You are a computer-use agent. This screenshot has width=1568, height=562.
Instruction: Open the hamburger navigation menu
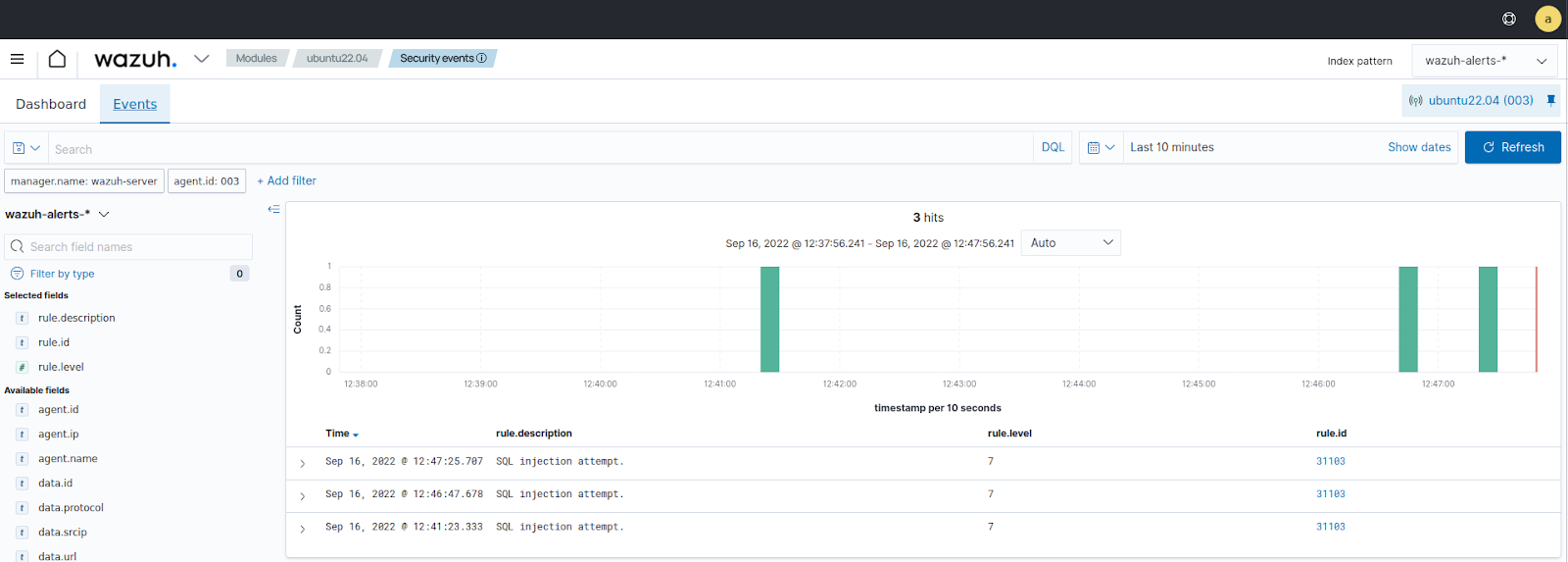point(17,59)
